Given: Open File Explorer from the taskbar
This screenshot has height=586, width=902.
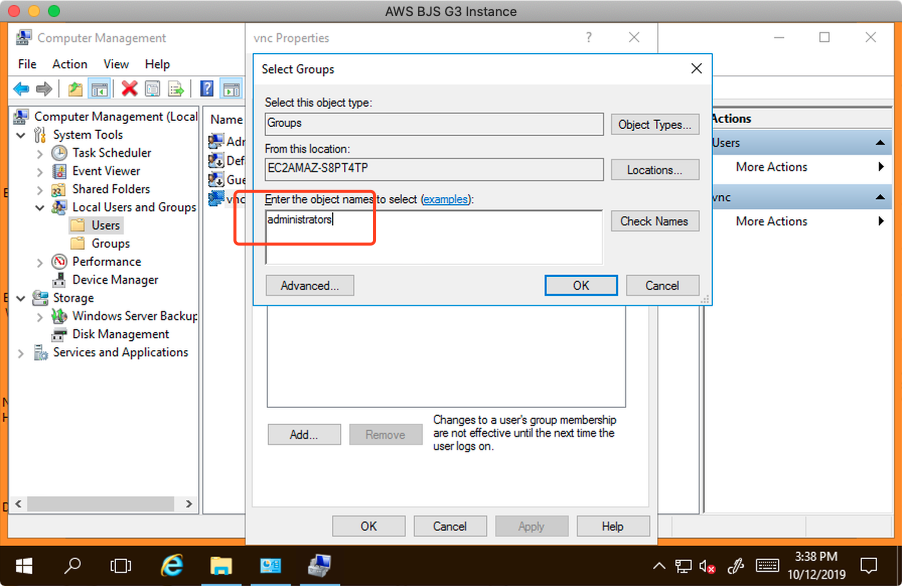Looking at the screenshot, I should [220, 565].
